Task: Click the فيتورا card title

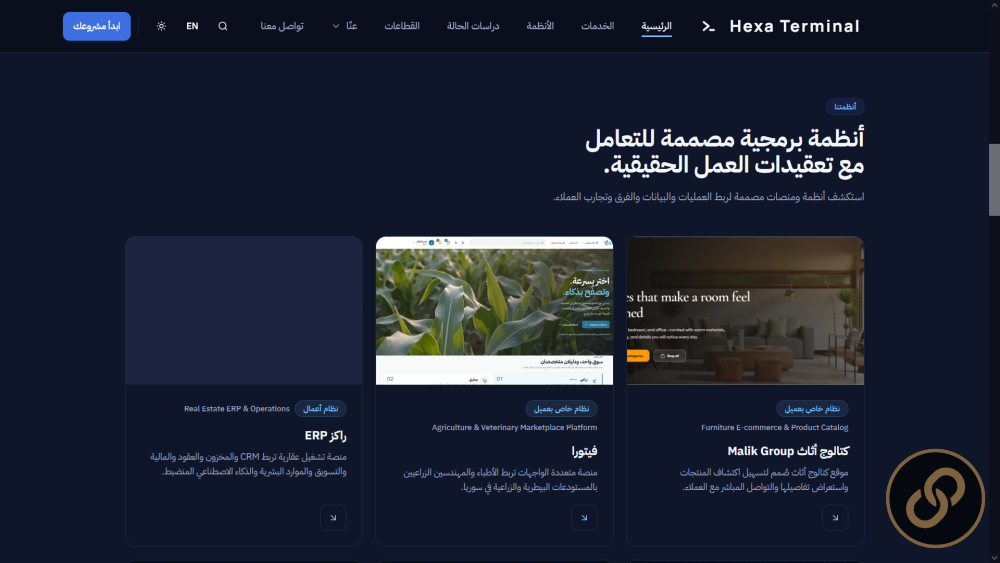Action: (584, 451)
